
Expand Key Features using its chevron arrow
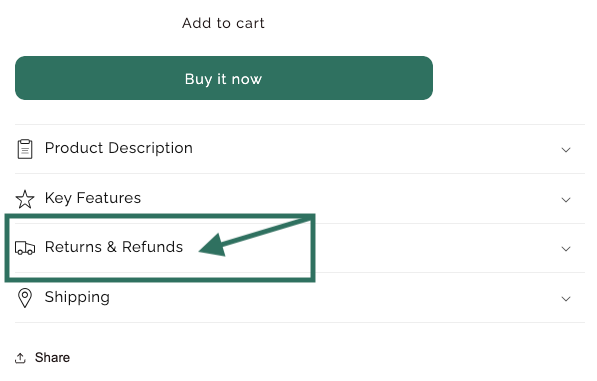click(566, 200)
